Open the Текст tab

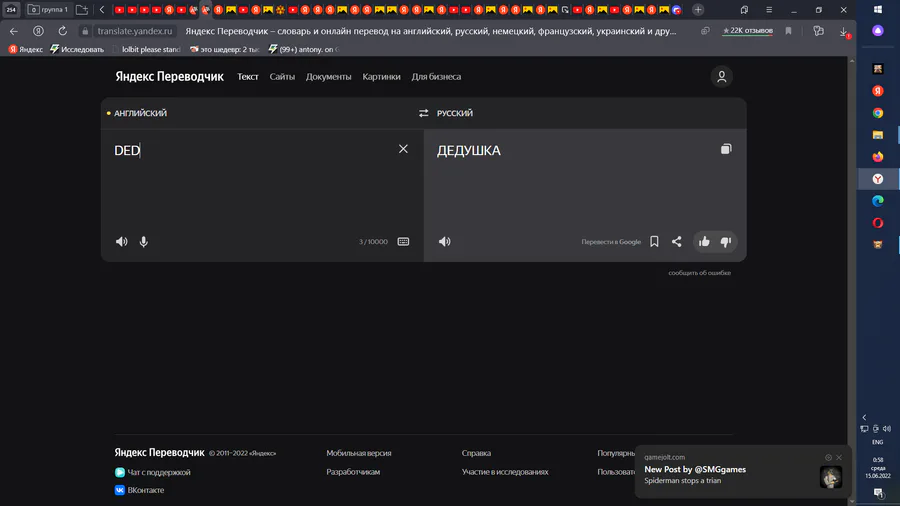[x=248, y=76]
